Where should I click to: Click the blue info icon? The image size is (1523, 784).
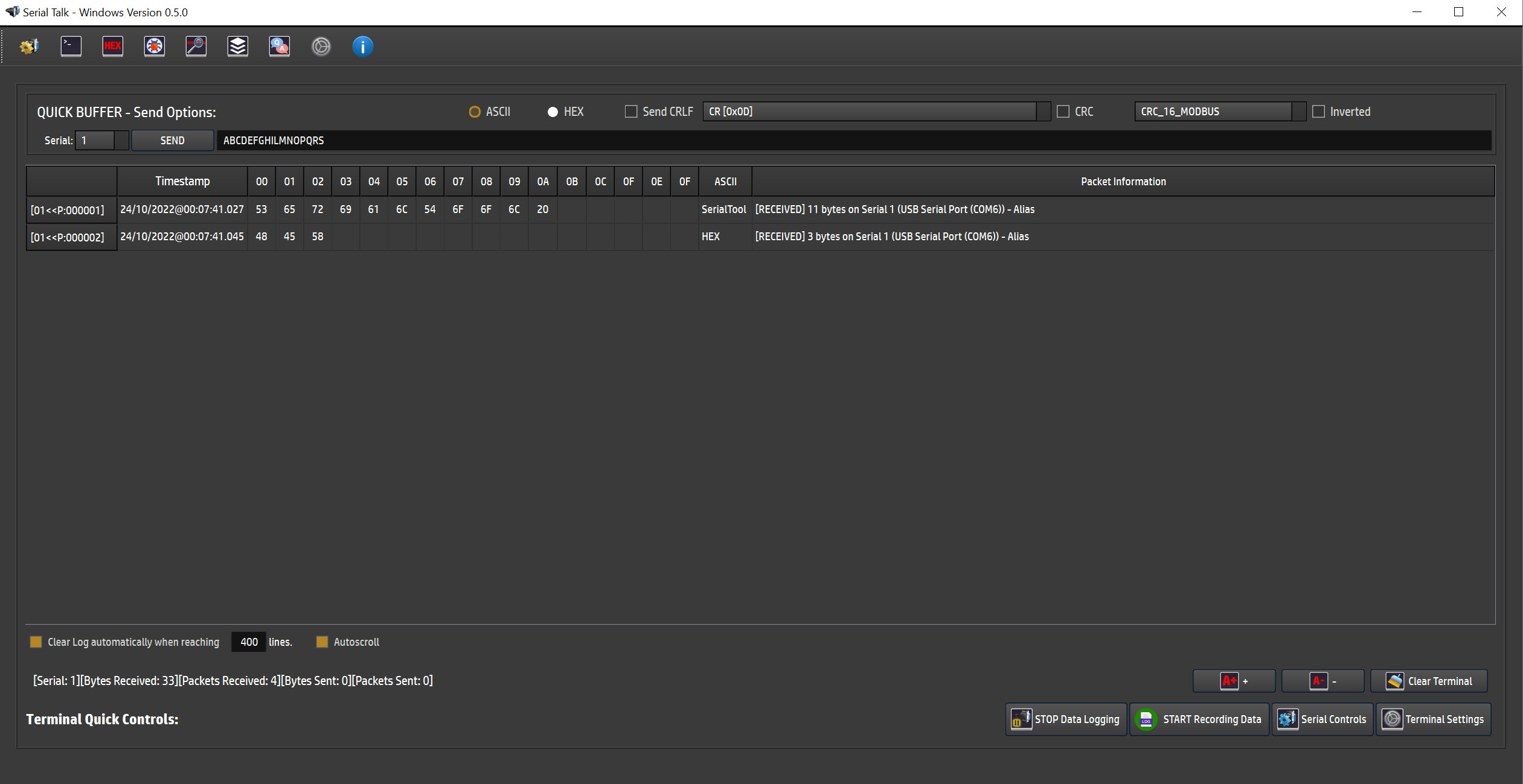(x=363, y=46)
